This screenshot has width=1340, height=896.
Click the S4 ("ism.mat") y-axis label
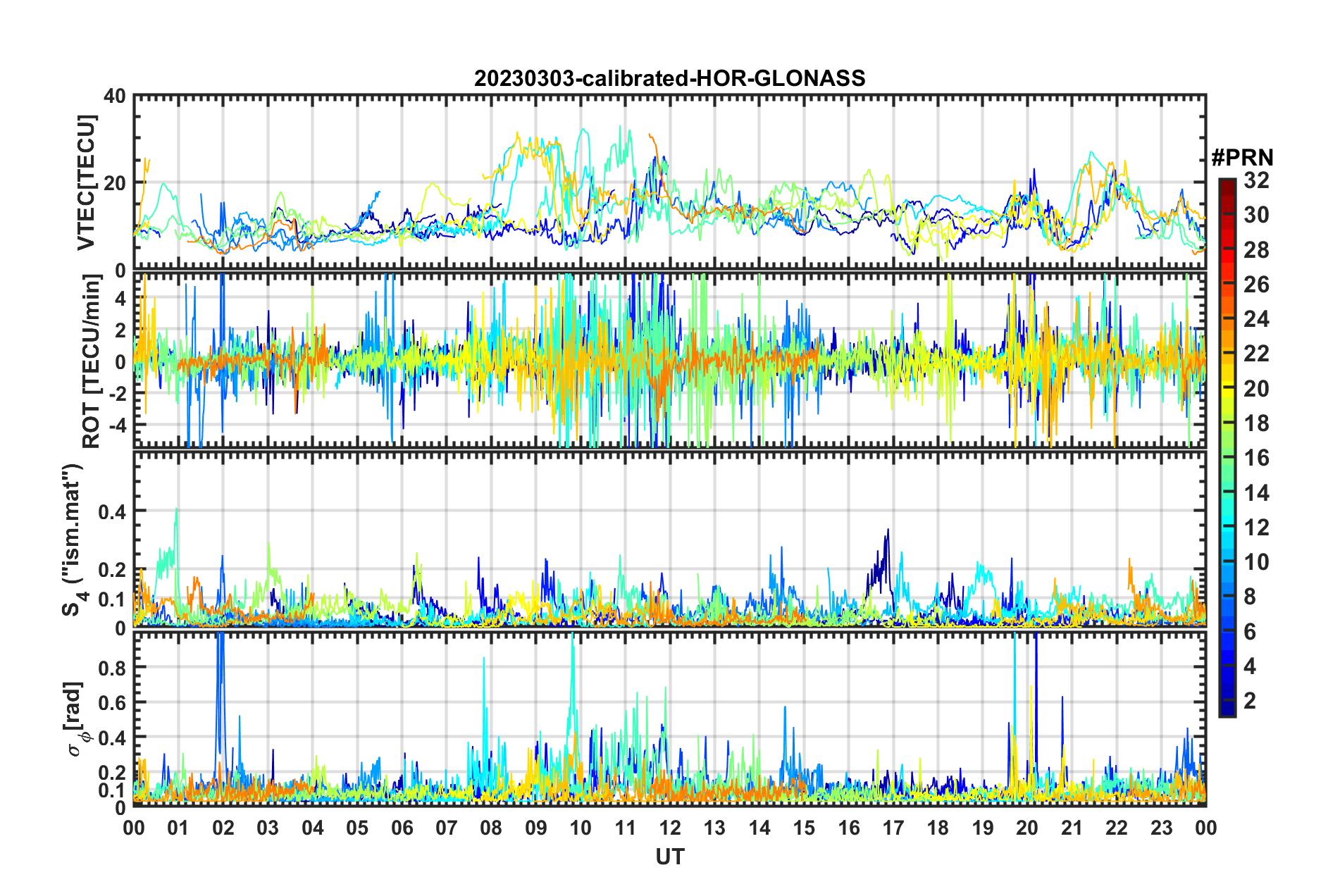pyautogui.click(x=73, y=540)
